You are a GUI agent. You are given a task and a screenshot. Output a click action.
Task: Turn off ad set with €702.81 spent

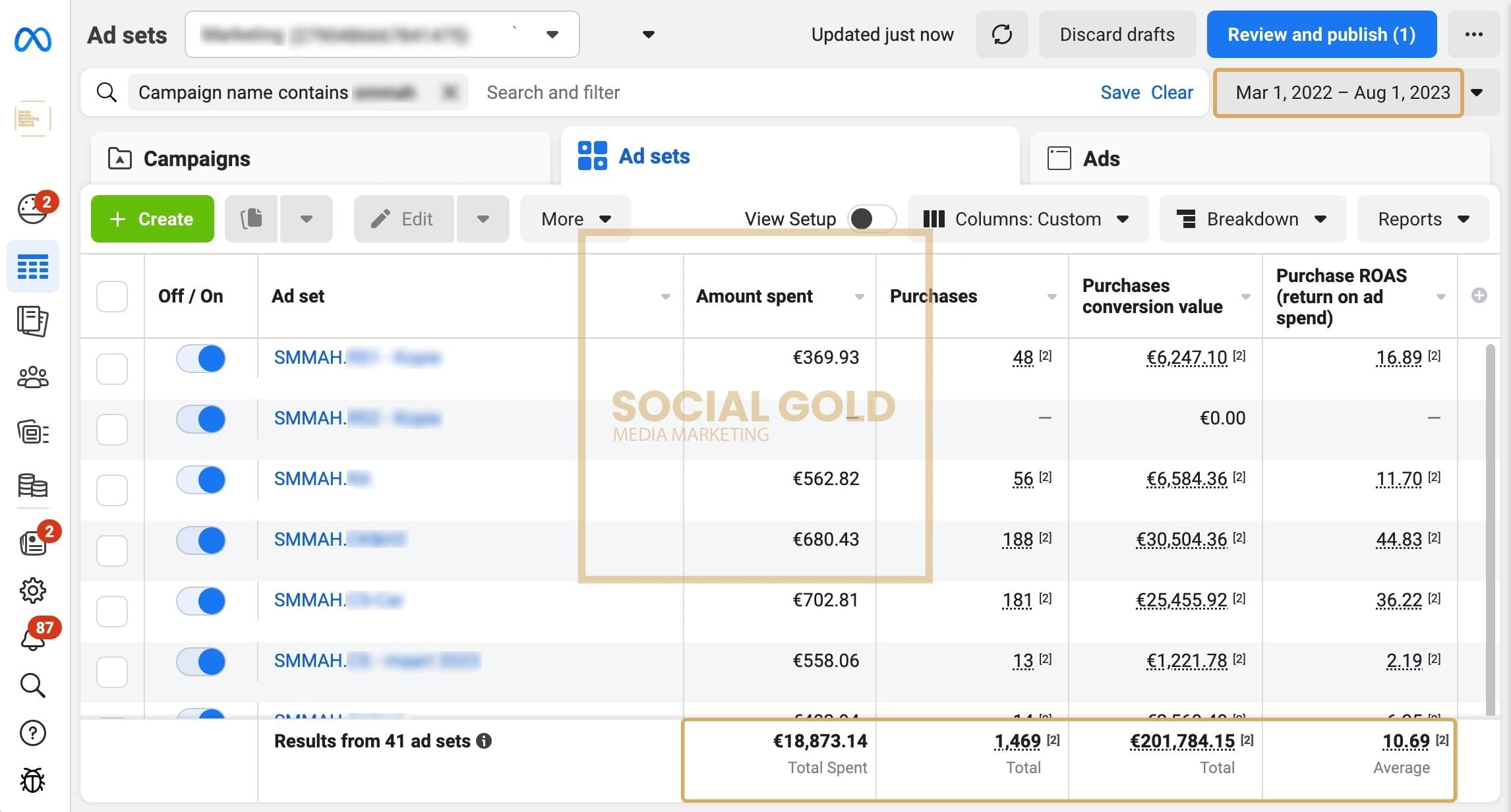point(201,601)
